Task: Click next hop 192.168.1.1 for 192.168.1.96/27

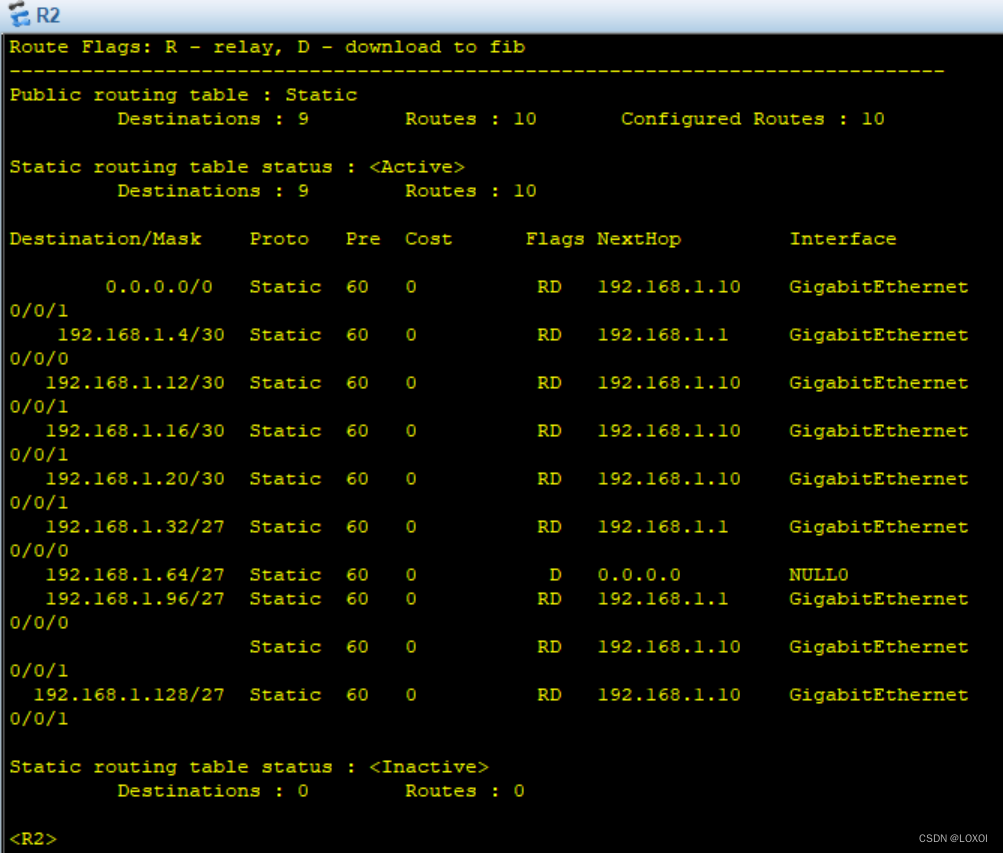Action: [663, 599]
